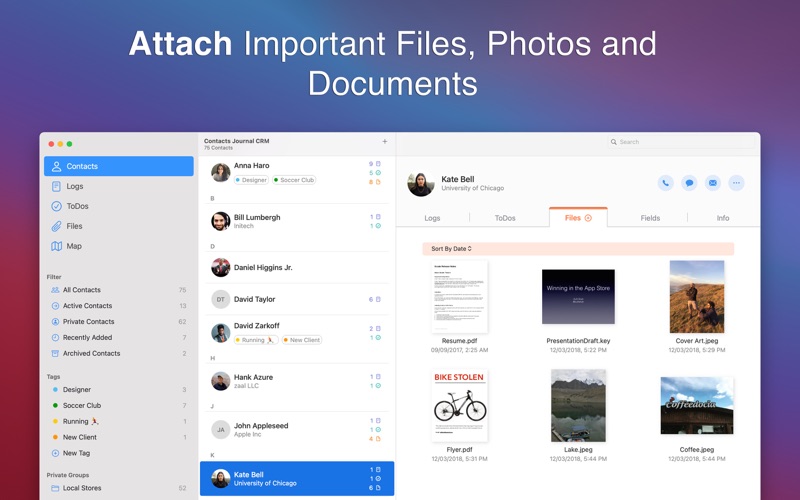Expand the Sort By Date dropdown

tap(452, 248)
